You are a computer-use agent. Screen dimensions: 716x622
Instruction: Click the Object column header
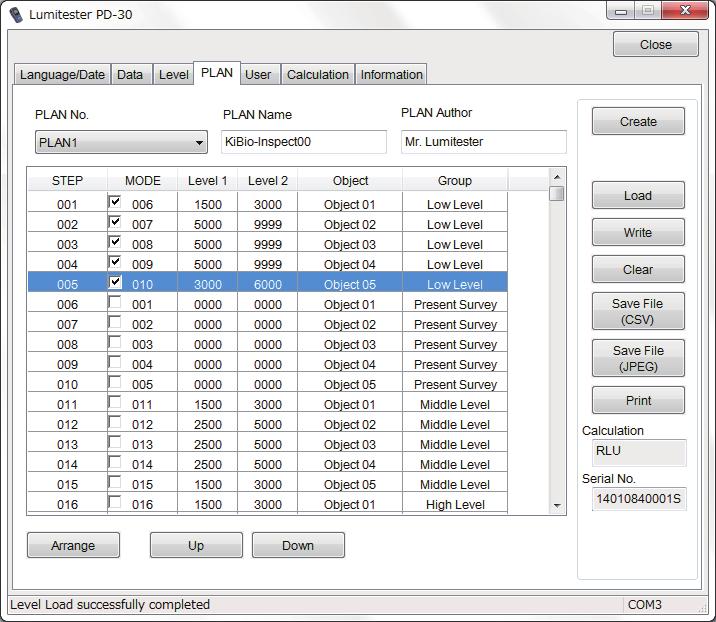click(350, 180)
